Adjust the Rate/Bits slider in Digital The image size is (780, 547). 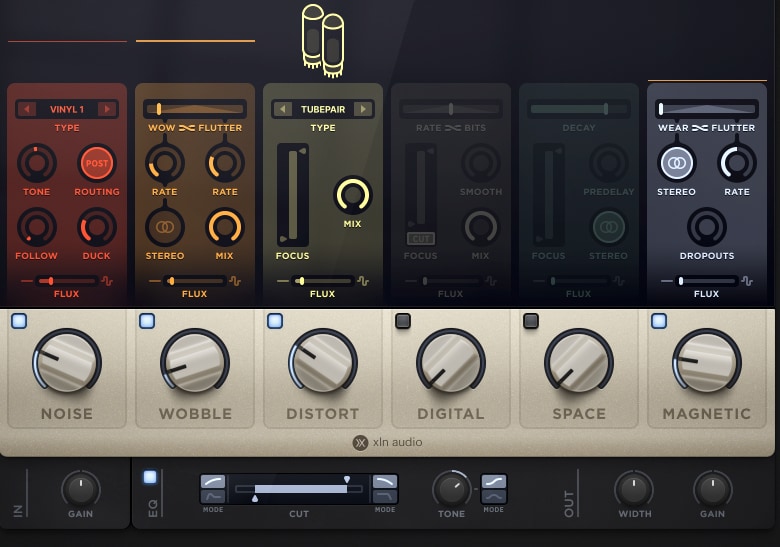point(450,109)
